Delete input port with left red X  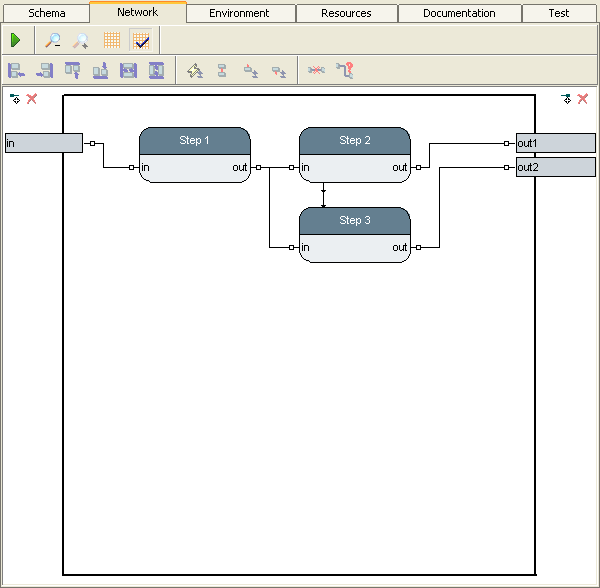[32, 99]
